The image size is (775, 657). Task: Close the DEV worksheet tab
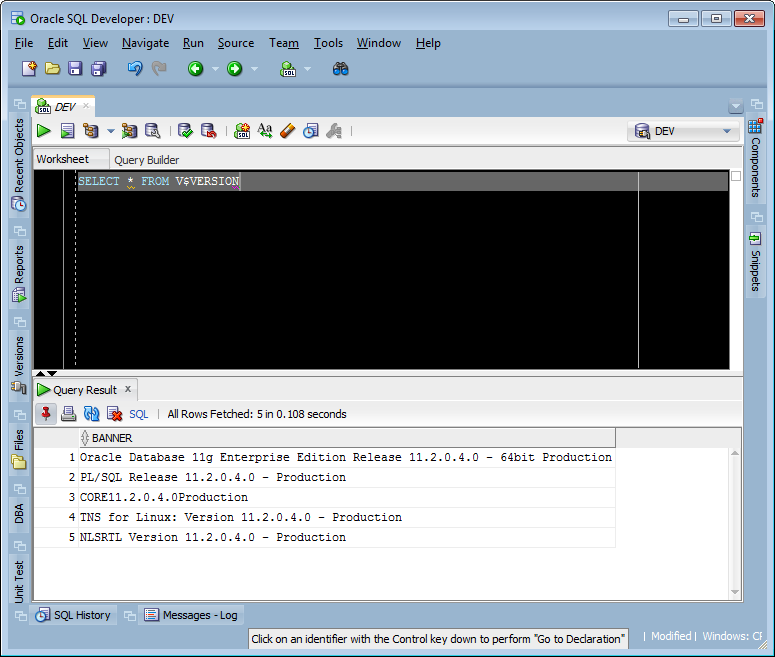86,105
